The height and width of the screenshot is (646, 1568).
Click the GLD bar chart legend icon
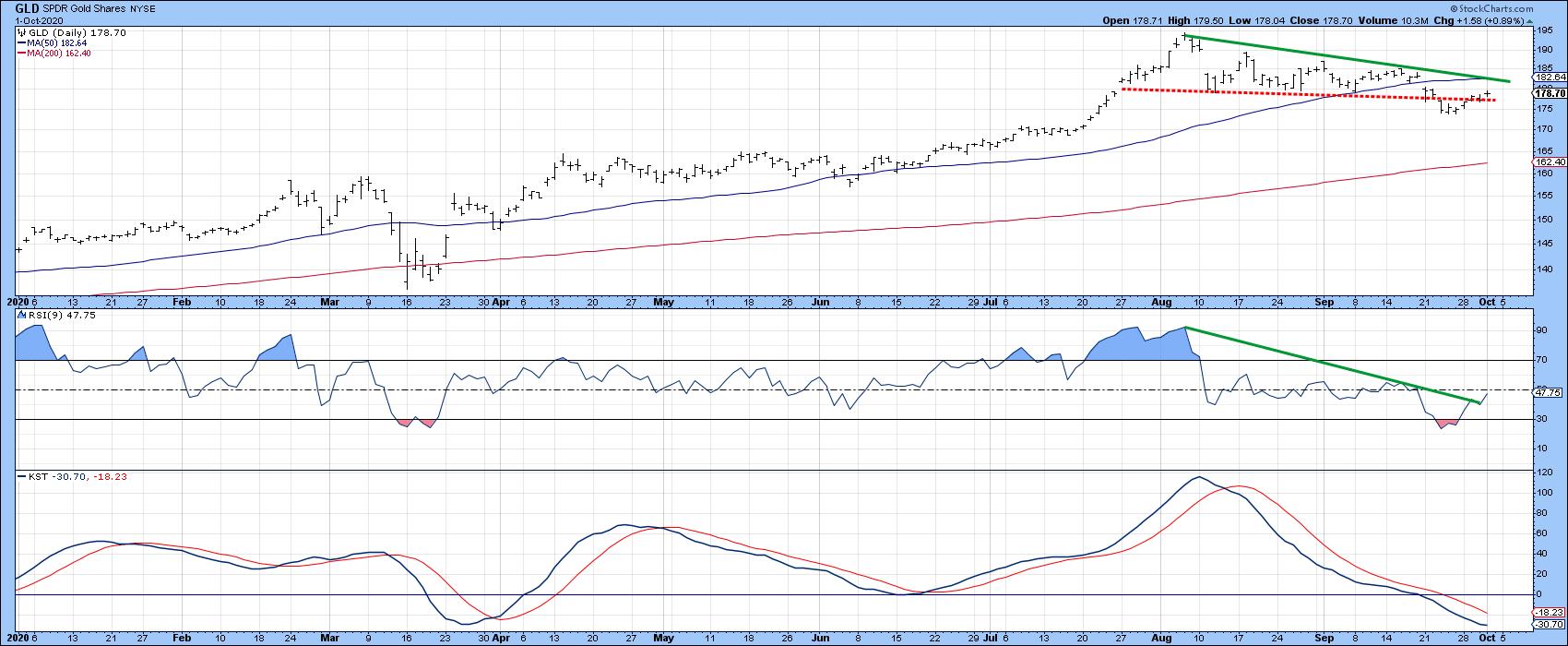pyautogui.click(x=20, y=33)
